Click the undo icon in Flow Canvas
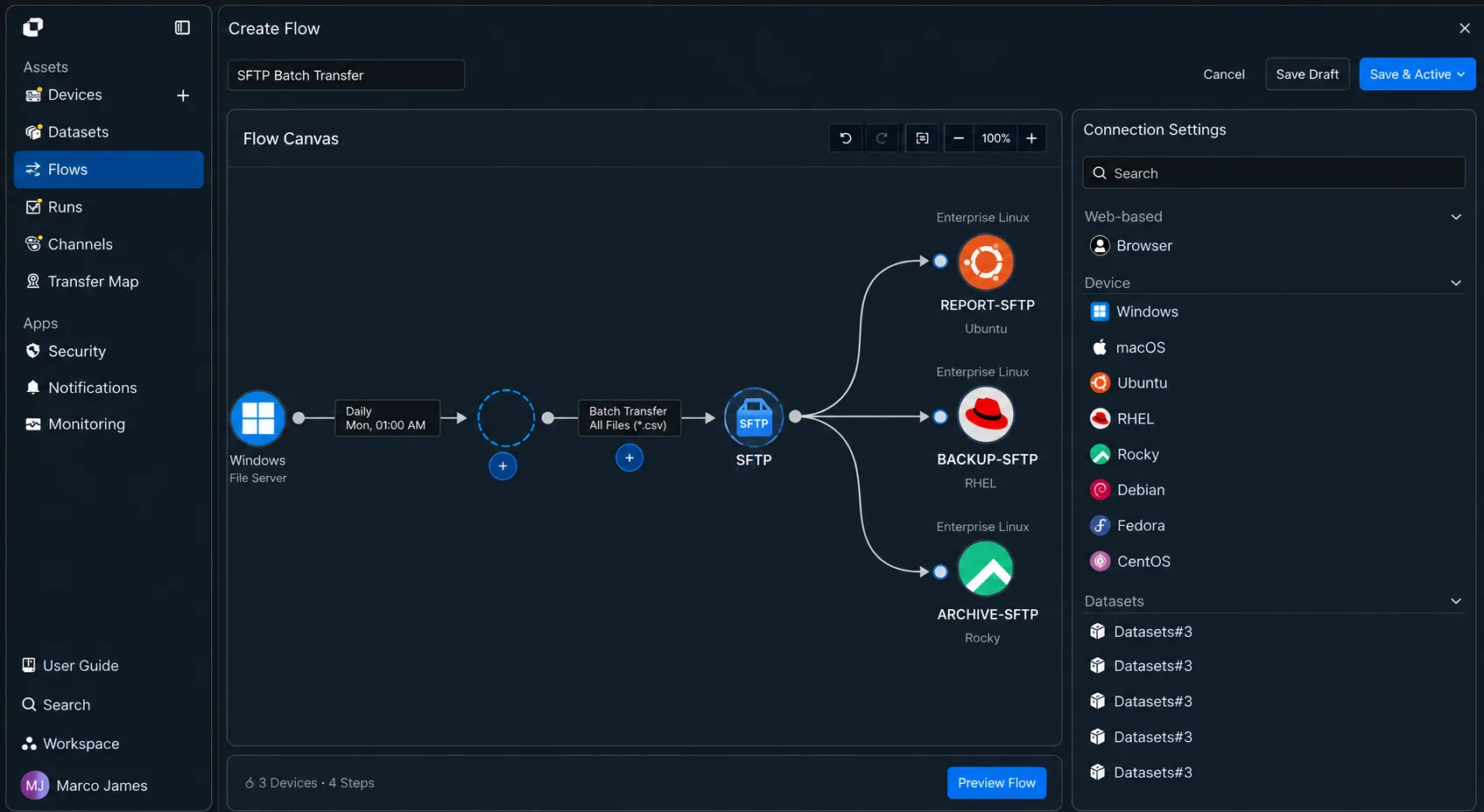 pyautogui.click(x=845, y=138)
